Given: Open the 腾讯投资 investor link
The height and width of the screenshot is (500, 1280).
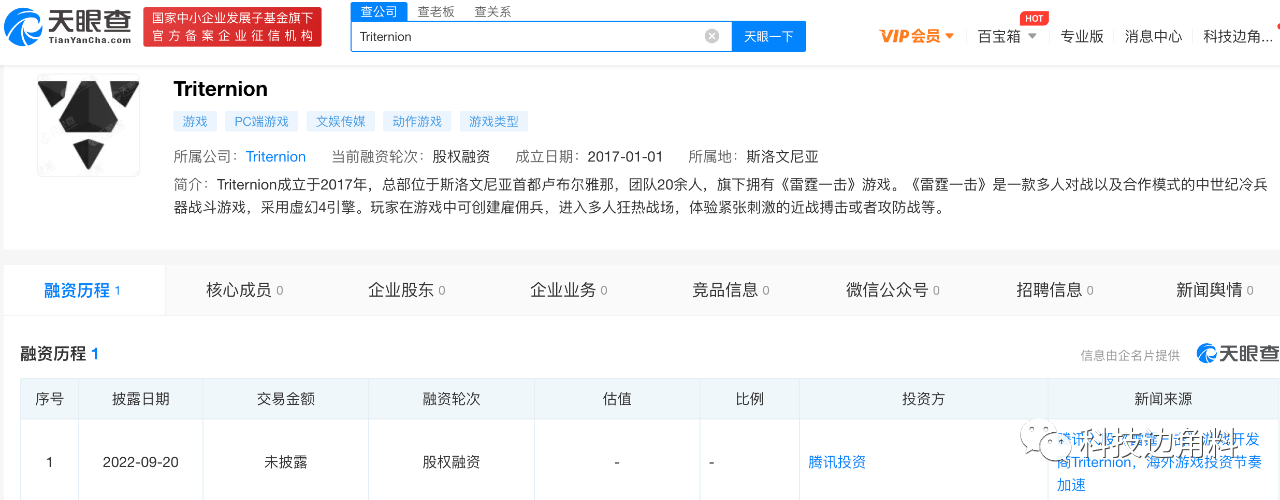Looking at the screenshot, I should pos(837,462).
